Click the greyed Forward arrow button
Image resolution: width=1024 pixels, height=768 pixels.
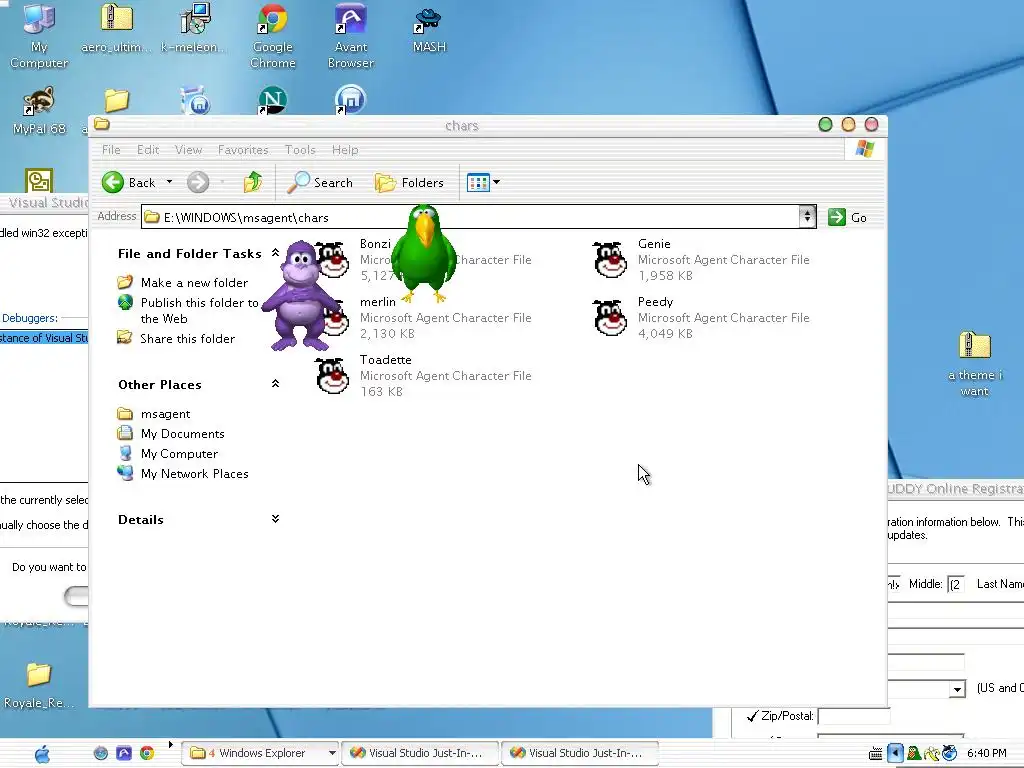coord(198,182)
